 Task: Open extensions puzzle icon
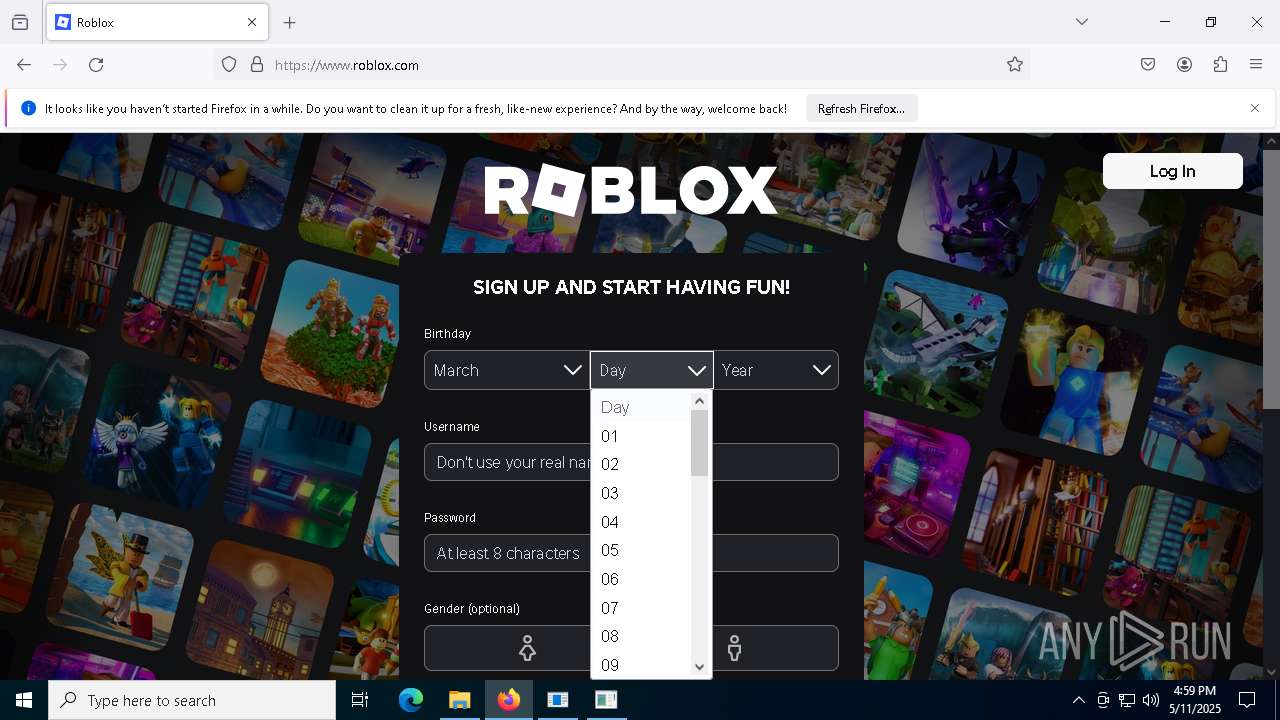tap(1220, 65)
